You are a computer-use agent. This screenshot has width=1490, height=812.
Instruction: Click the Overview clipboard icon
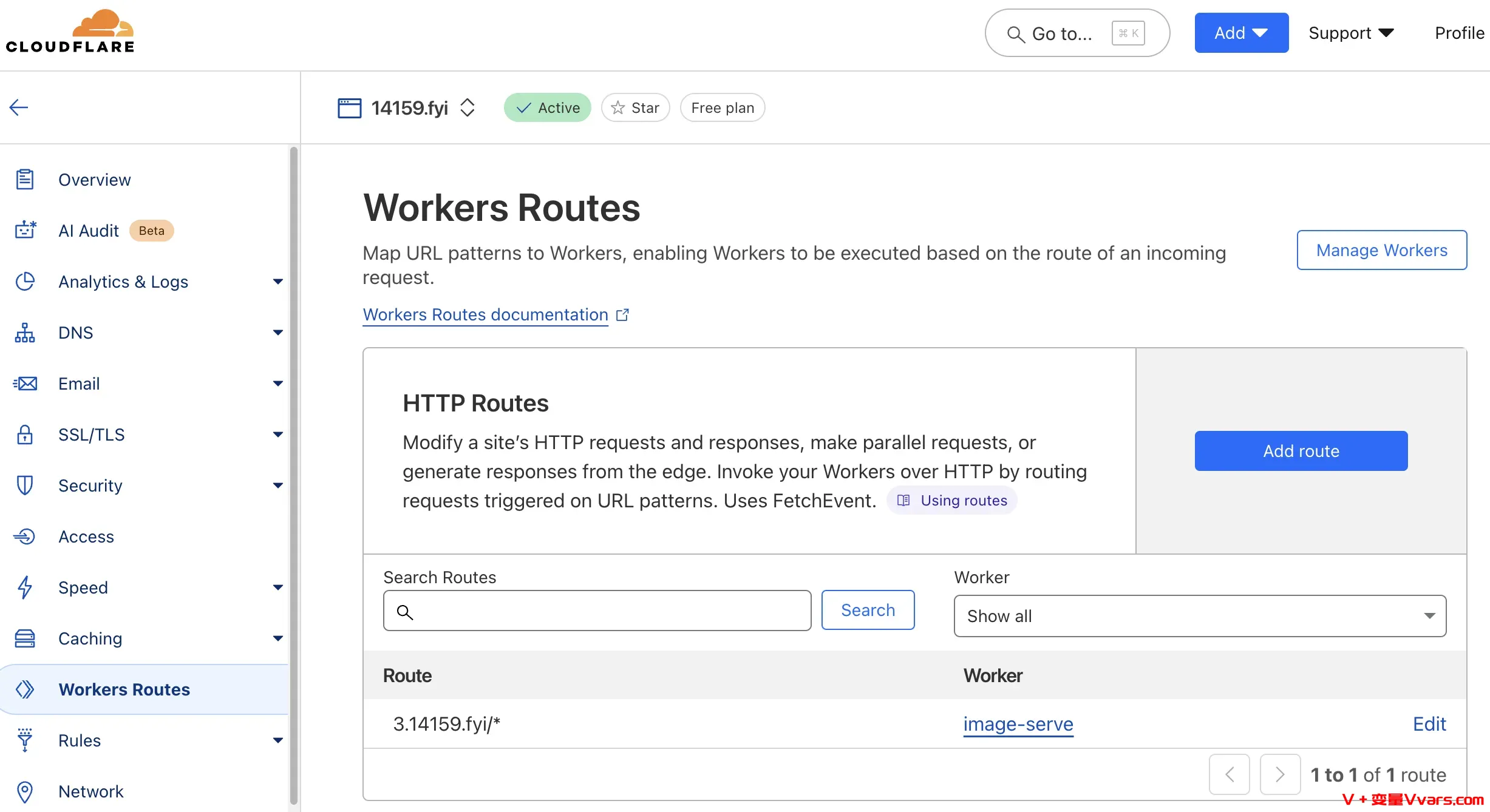click(25, 180)
